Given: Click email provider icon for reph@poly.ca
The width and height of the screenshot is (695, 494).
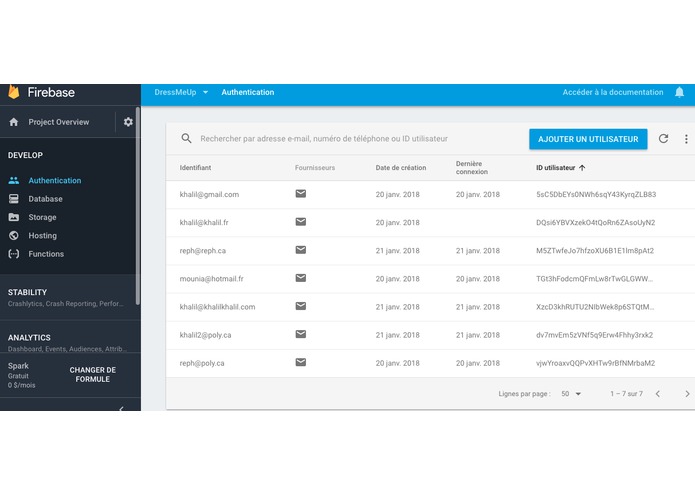Looking at the screenshot, I should click(x=301, y=362).
